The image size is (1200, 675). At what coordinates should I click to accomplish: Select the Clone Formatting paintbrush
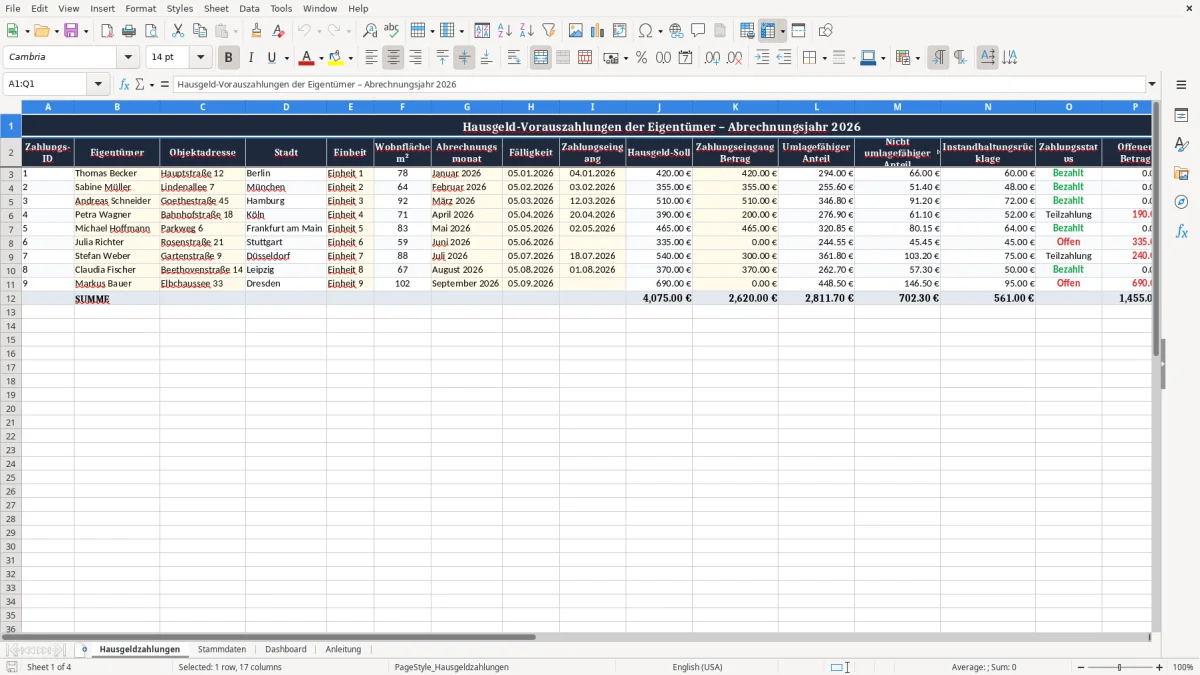[x=257, y=31]
